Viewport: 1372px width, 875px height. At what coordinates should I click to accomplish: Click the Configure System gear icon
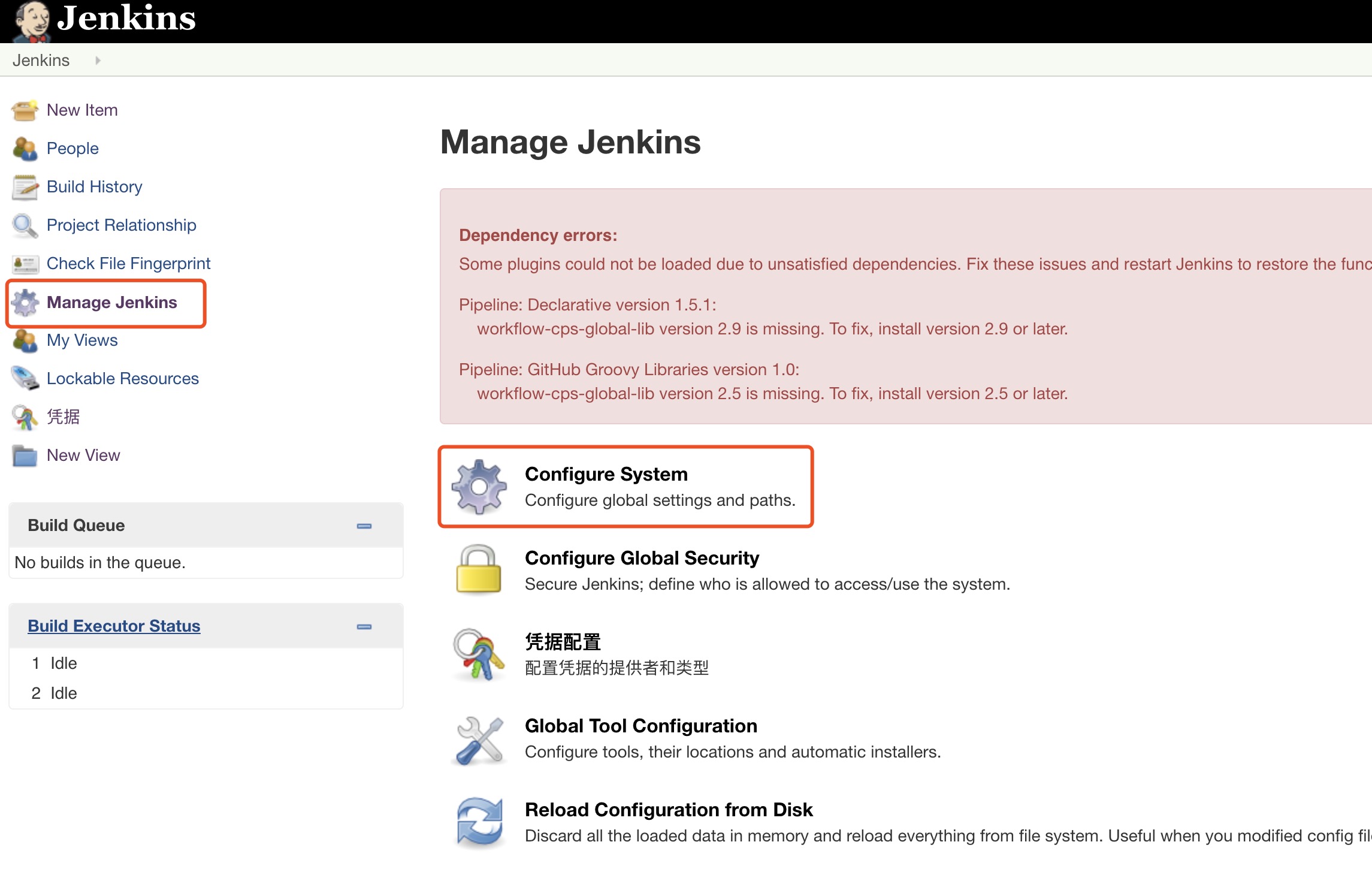pos(479,487)
